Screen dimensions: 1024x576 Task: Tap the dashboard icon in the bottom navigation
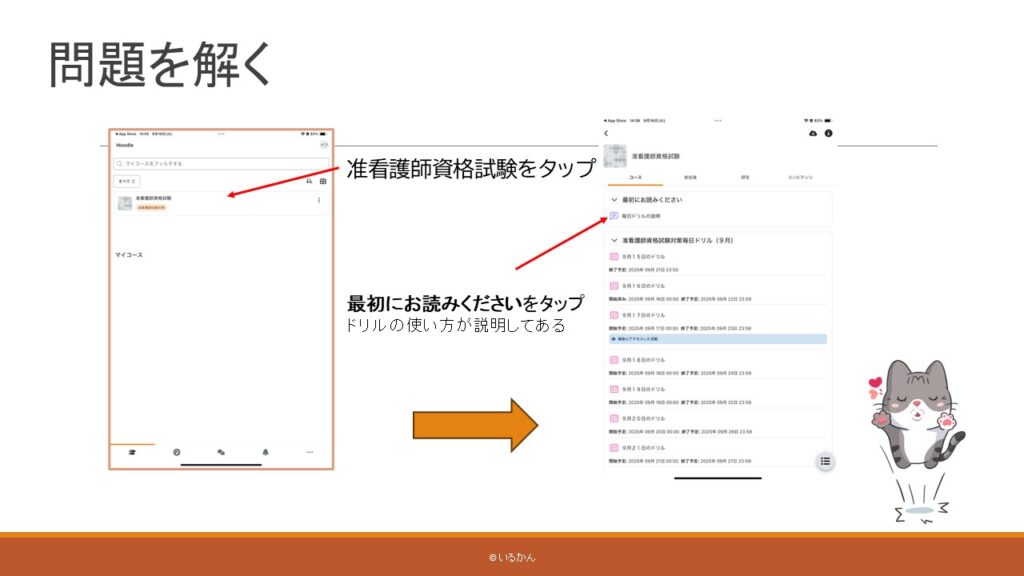(176, 452)
